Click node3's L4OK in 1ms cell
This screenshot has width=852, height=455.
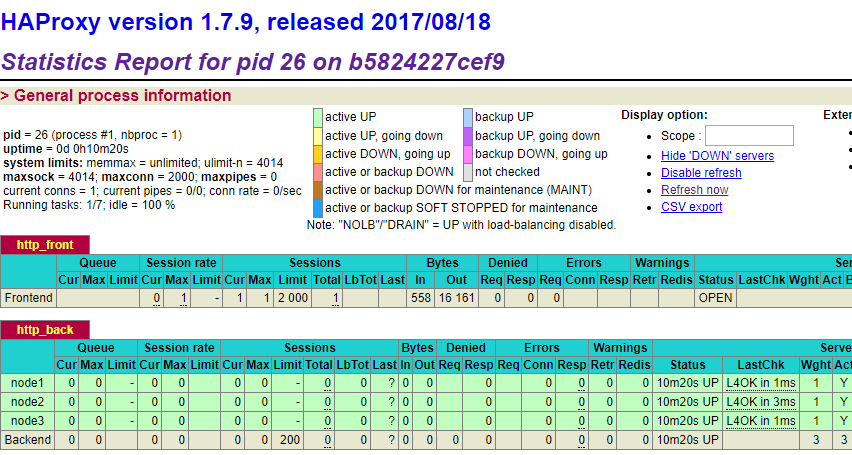[x=761, y=421]
